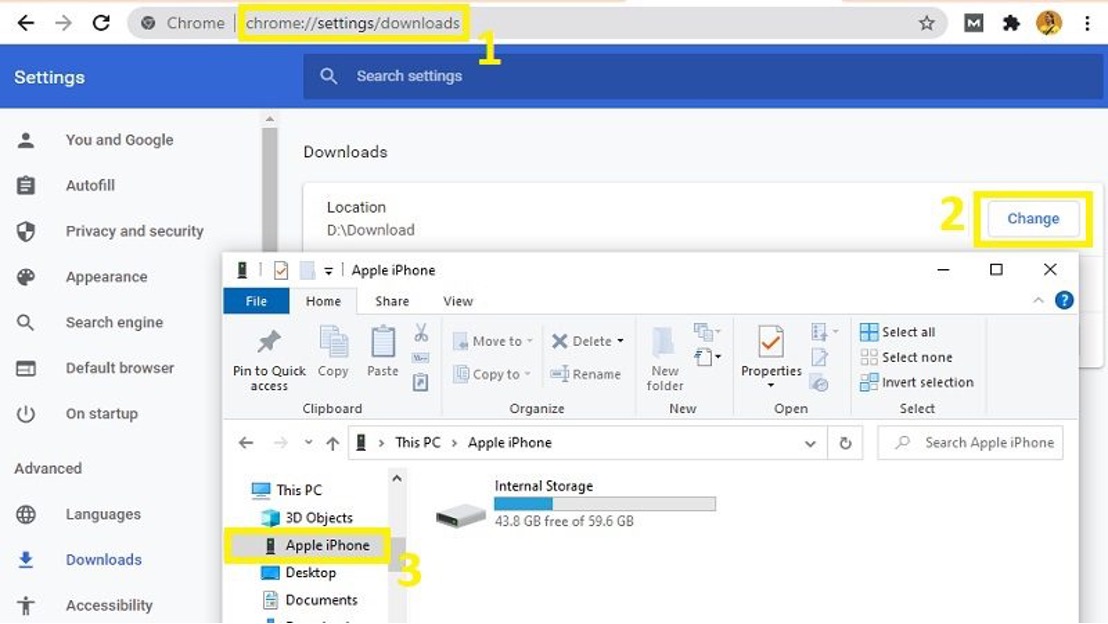Open Autofill settings section
The image size is (1108, 624).
coord(90,185)
